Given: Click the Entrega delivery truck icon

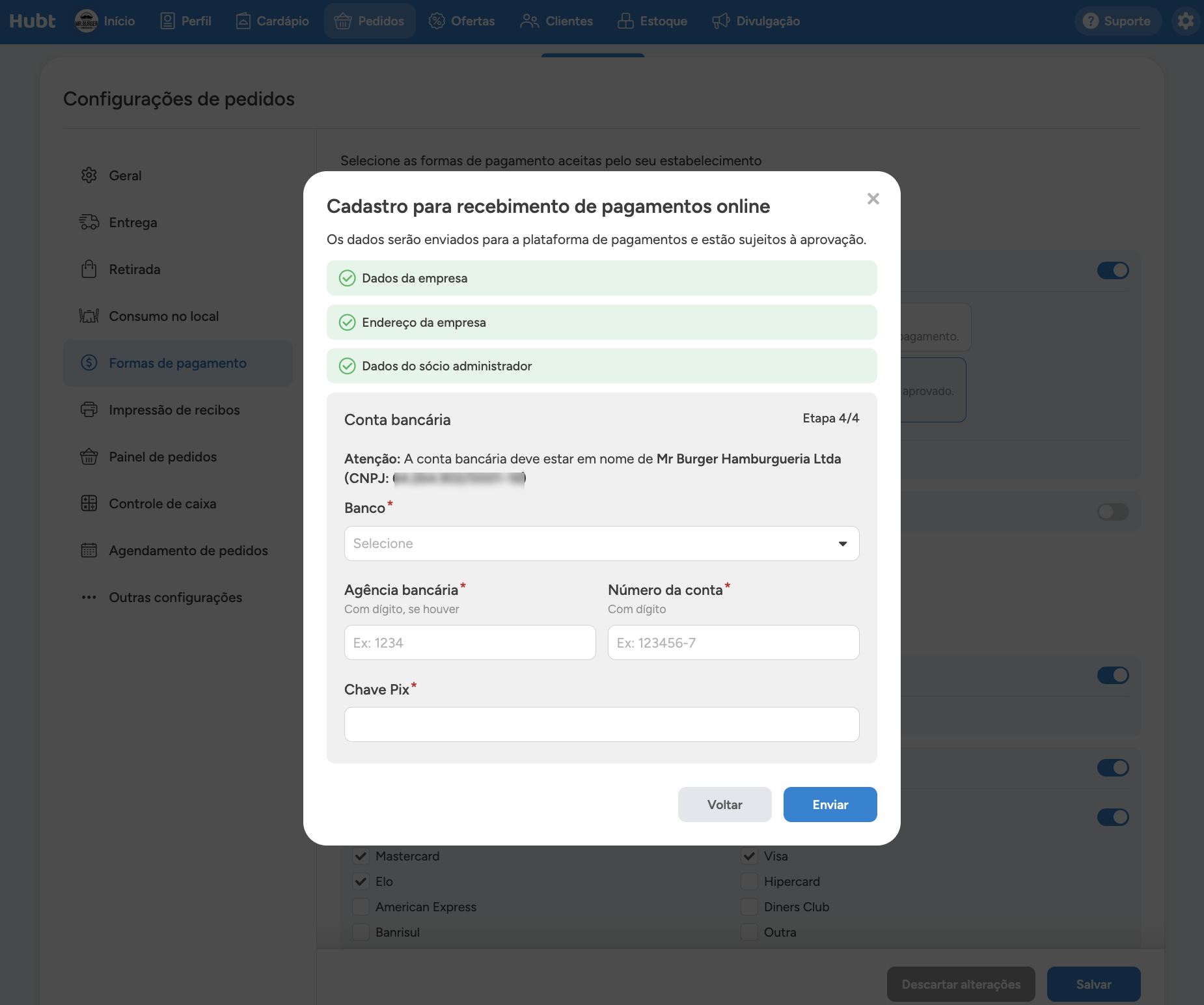Looking at the screenshot, I should 89,222.
